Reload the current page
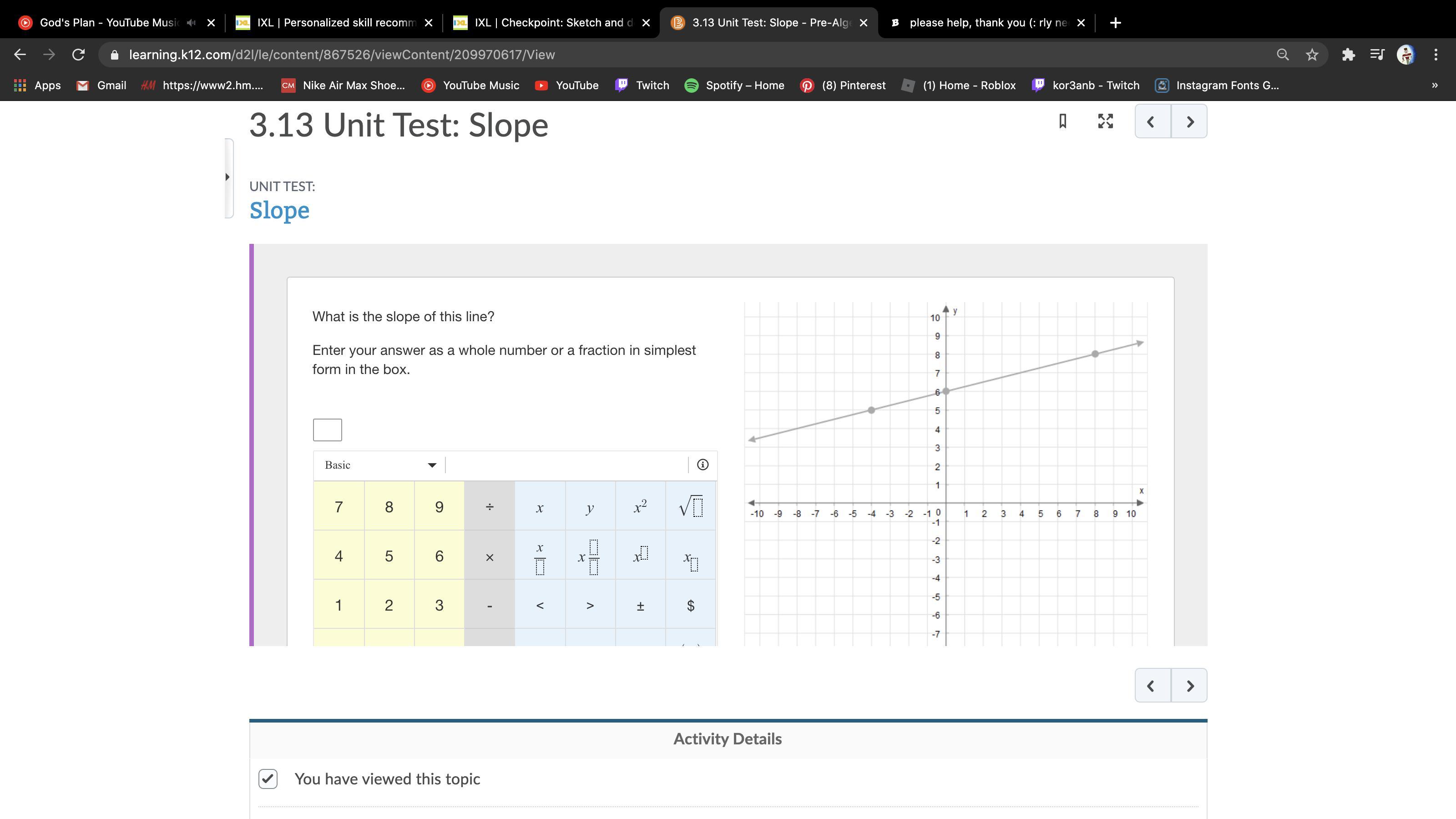1456x819 pixels. [x=79, y=55]
